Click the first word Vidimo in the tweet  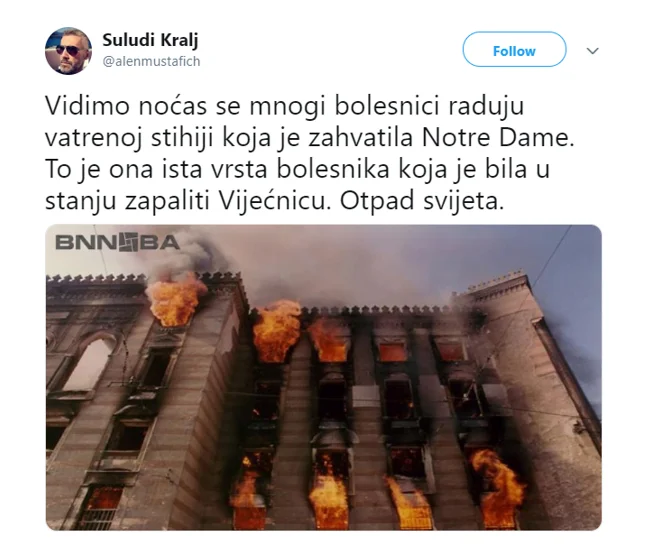(87, 105)
